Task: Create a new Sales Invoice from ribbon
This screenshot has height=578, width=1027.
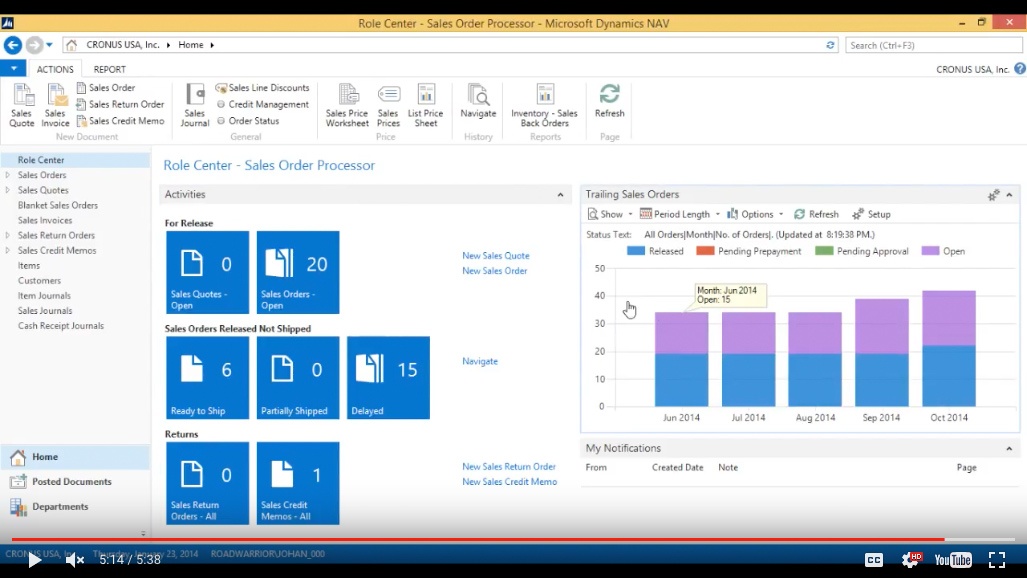Action: click(x=55, y=105)
